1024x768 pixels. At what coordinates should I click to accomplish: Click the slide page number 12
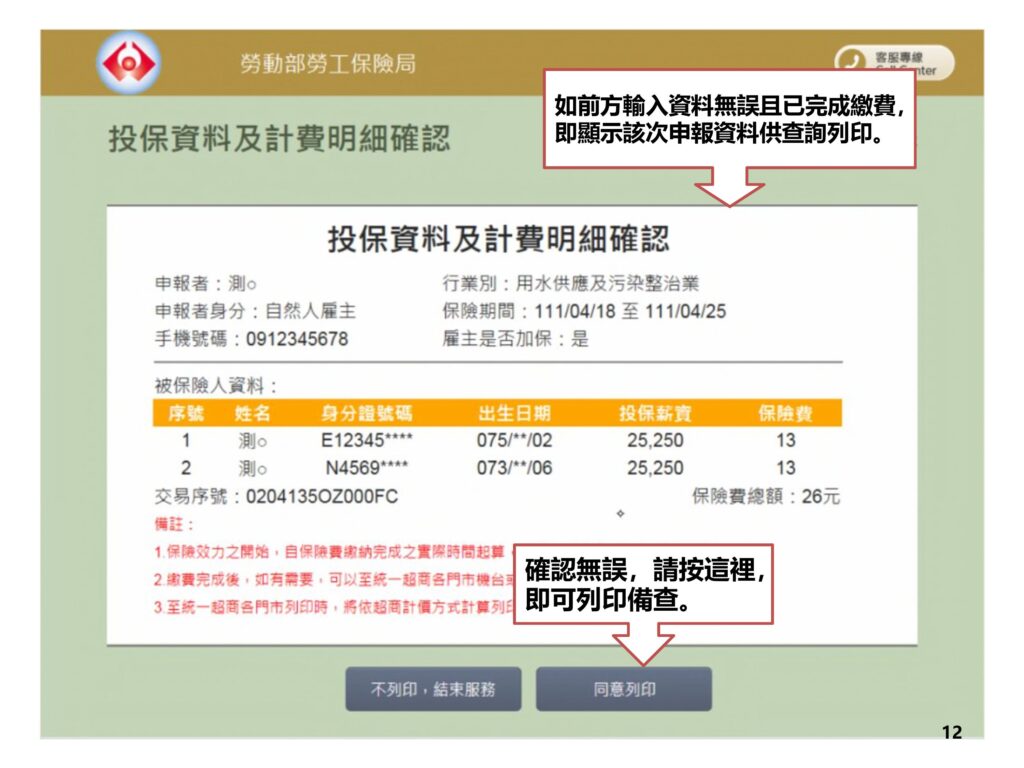(x=951, y=733)
